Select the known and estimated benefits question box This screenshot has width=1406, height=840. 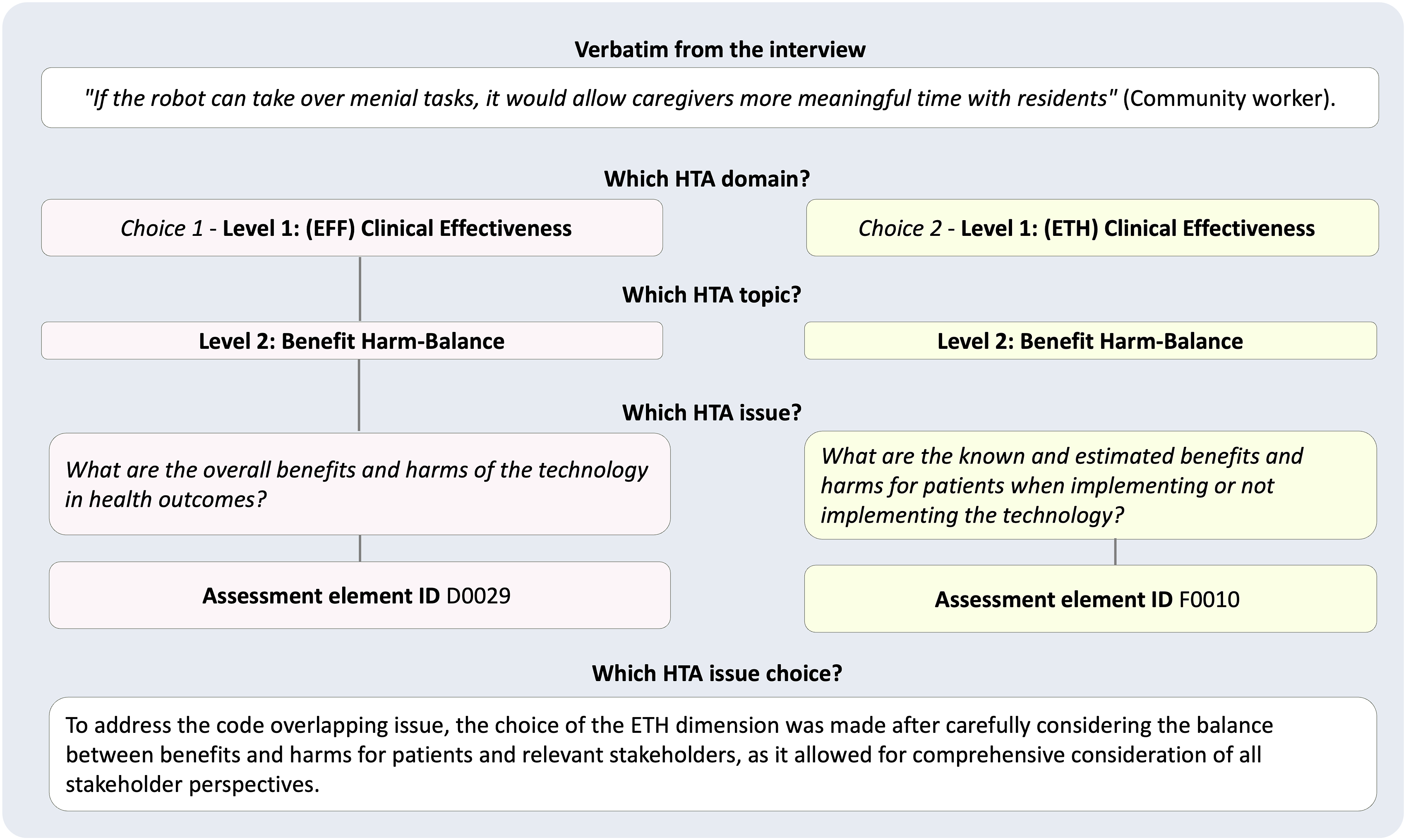(x=1091, y=485)
